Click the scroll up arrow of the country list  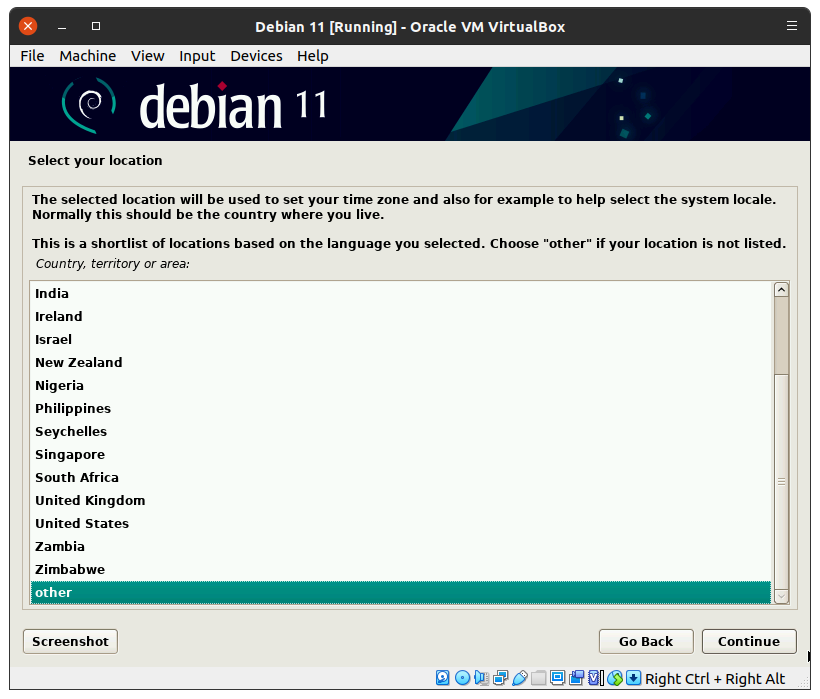click(x=781, y=290)
